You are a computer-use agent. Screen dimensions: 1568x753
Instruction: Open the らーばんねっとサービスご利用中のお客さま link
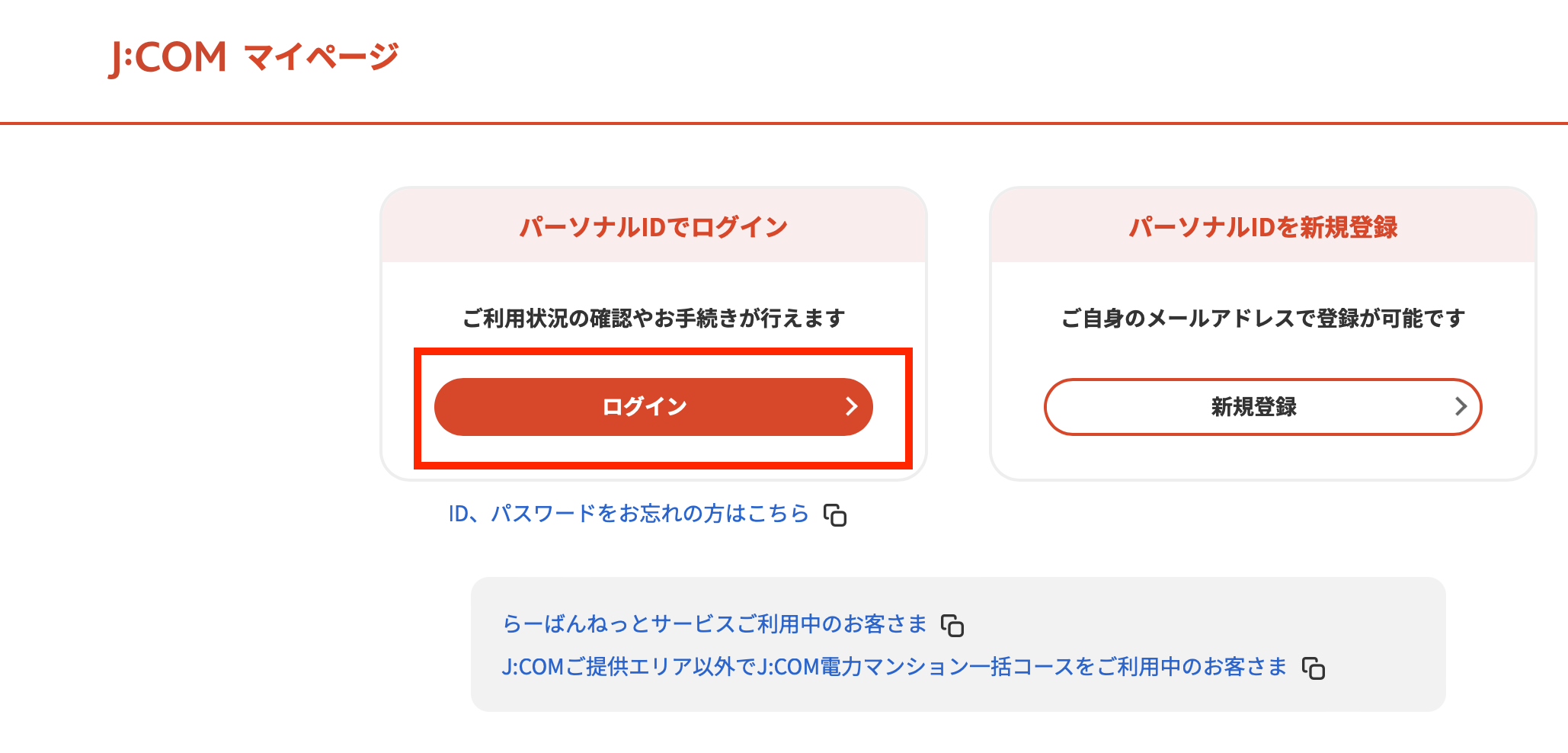coord(714,624)
